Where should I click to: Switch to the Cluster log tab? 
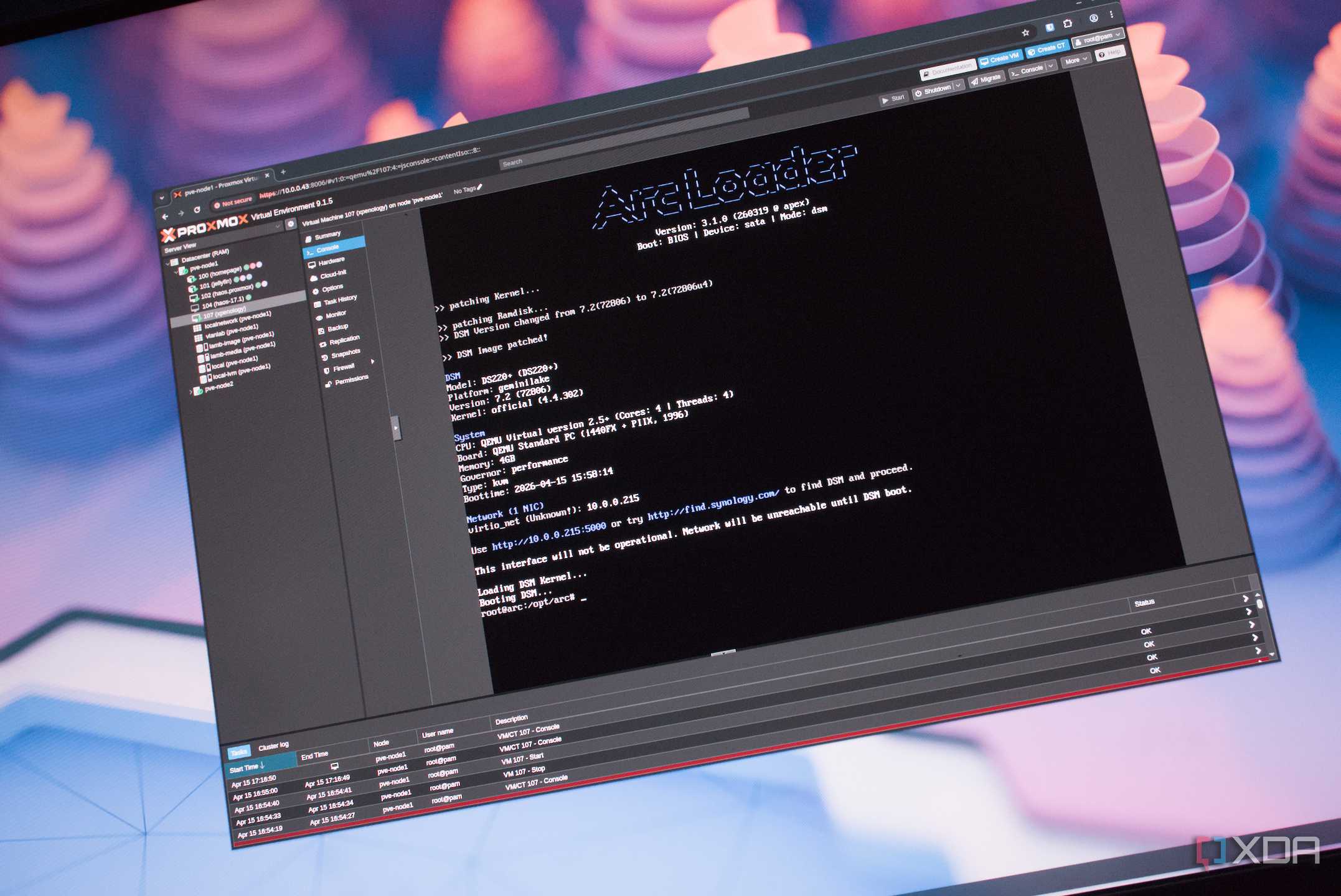pos(273,745)
